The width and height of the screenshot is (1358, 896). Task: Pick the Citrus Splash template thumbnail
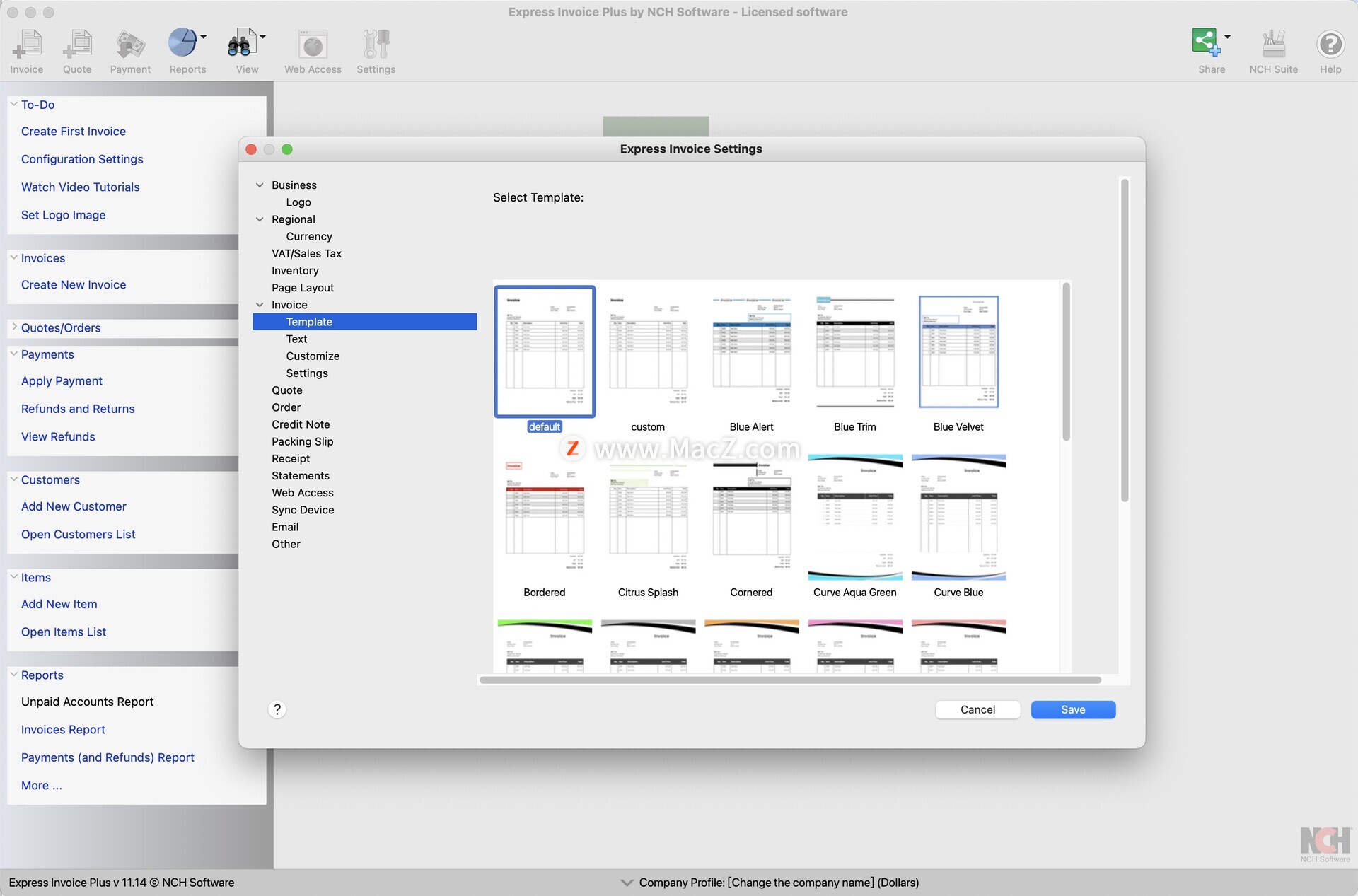pyautogui.click(x=648, y=517)
